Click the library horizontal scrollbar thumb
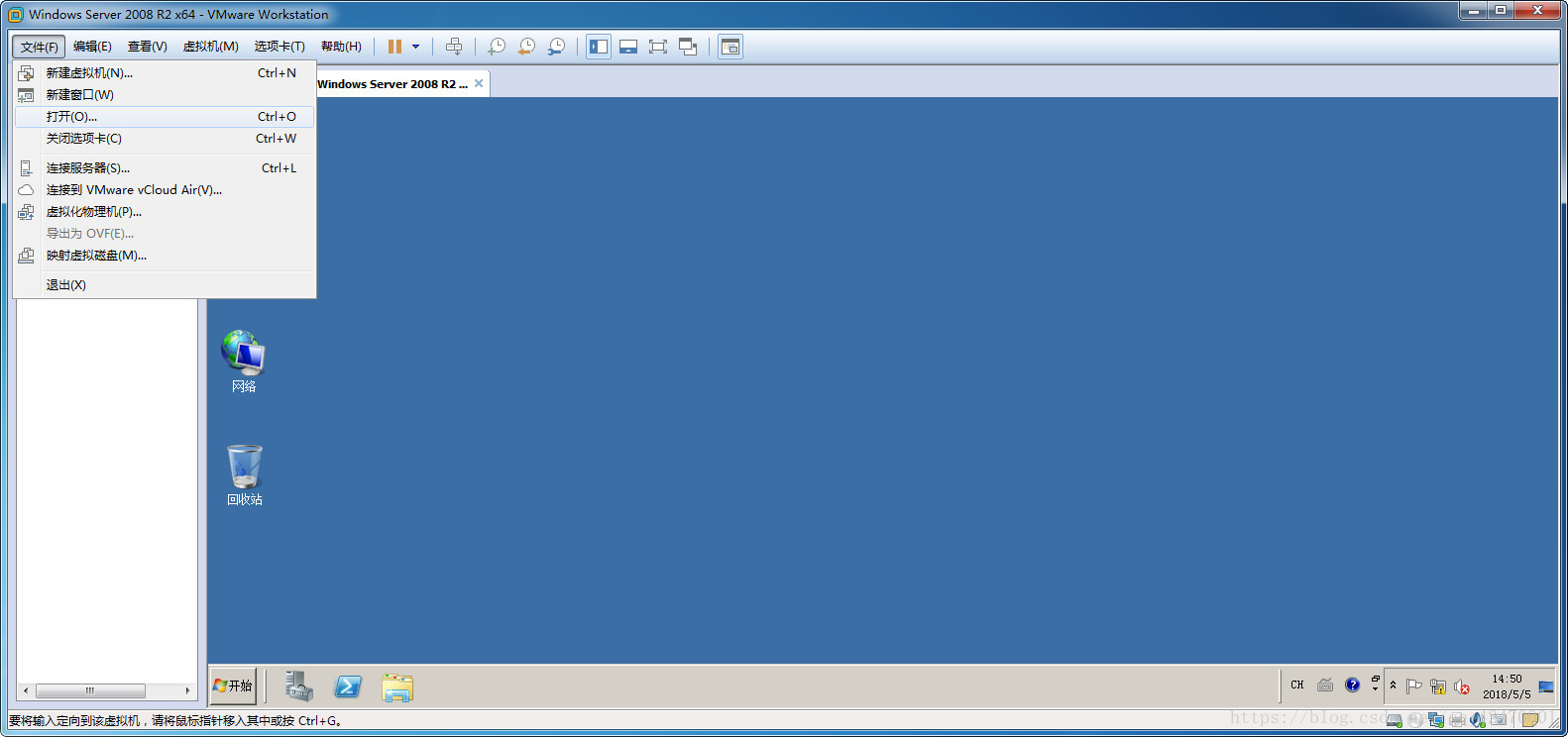This screenshot has width=1568, height=737. 90,690
